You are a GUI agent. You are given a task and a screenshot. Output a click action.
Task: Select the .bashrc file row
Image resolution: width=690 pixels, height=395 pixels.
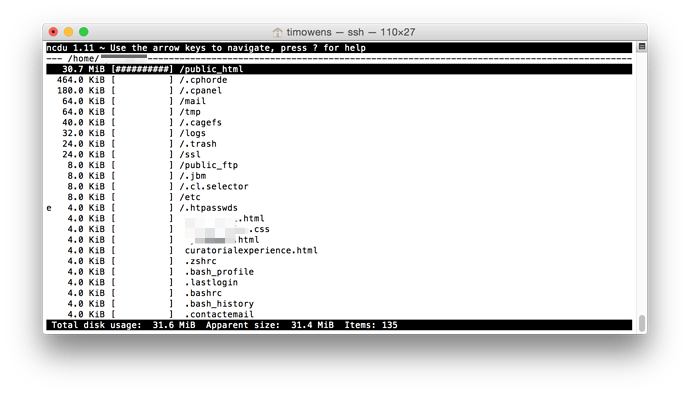point(339,293)
